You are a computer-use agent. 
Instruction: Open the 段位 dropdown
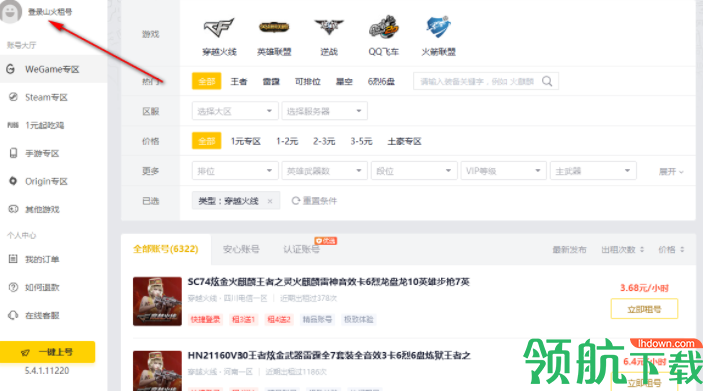pyautogui.click(x=414, y=171)
